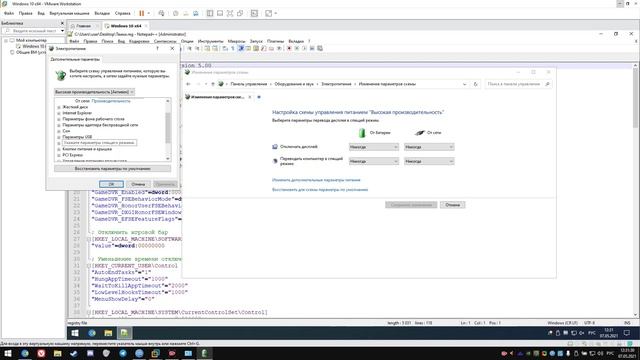The width and height of the screenshot is (640, 360).
Task: Click the VMware pause virtual machine icon
Action: 142,13
